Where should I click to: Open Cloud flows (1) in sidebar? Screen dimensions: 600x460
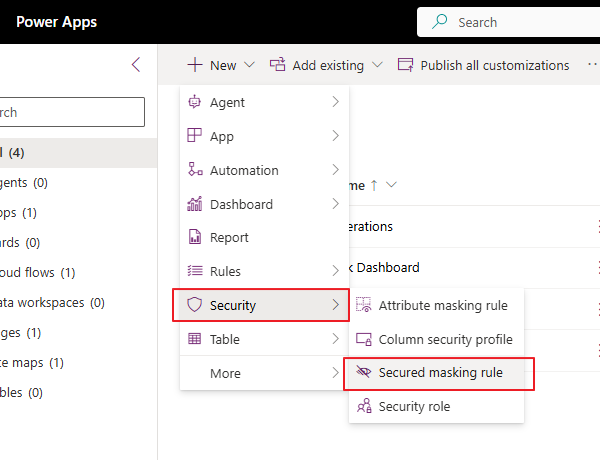click(x=78, y=272)
